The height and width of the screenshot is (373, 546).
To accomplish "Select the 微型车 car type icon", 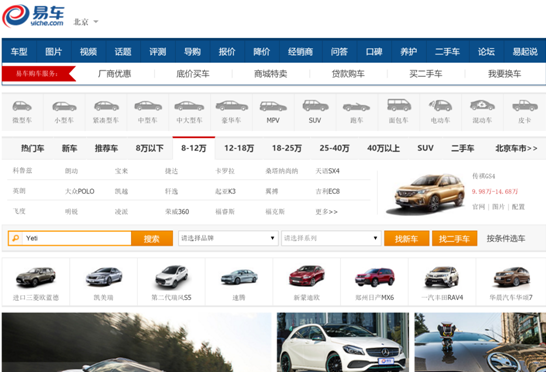I will click(22, 106).
